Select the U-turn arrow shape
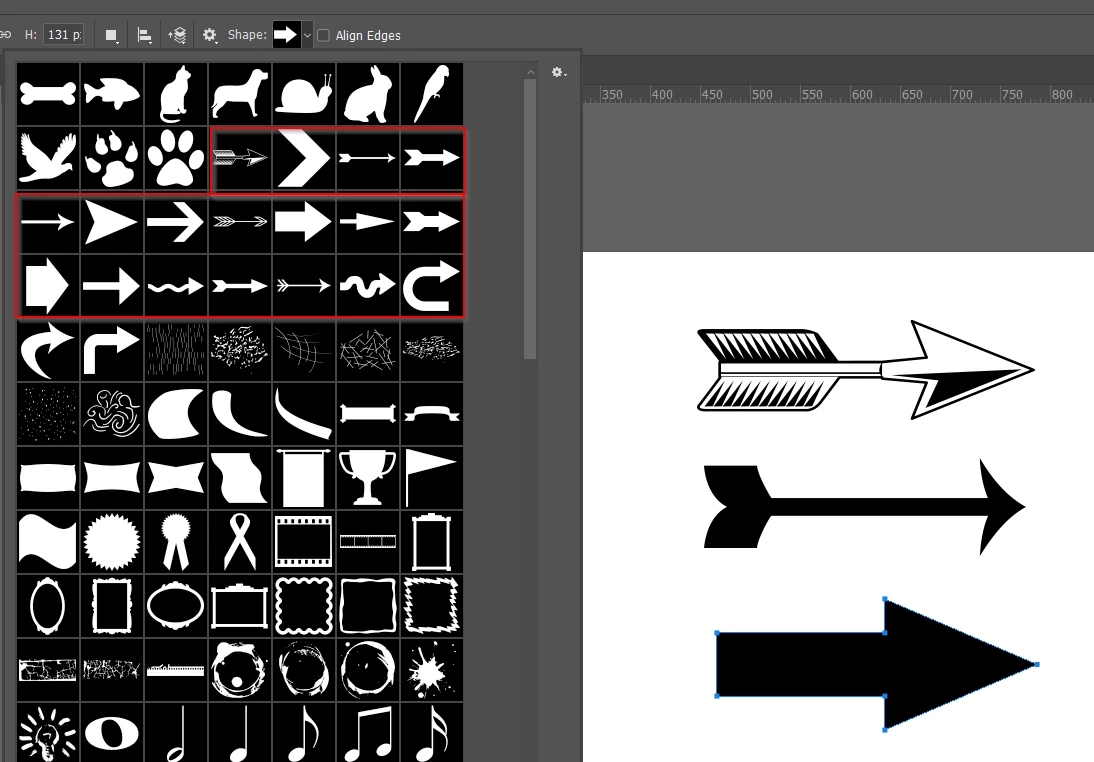 (x=432, y=285)
